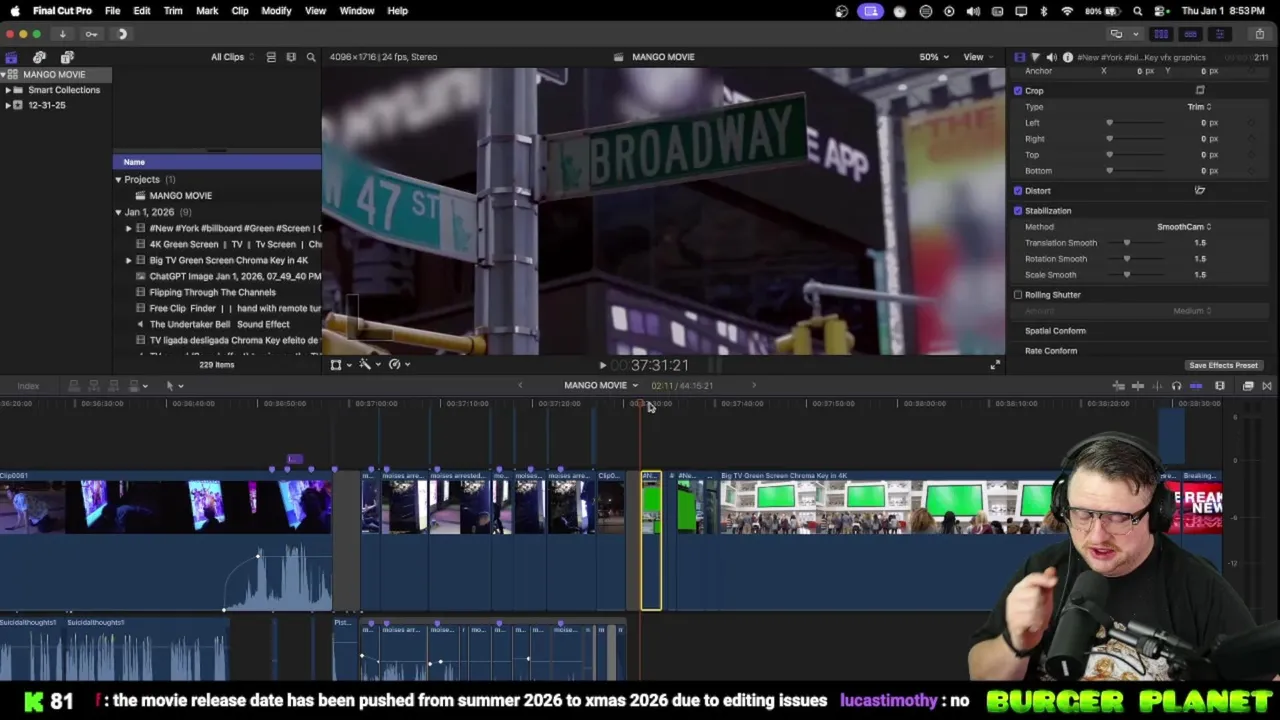Click the timeline Index button

coord(28,386)
